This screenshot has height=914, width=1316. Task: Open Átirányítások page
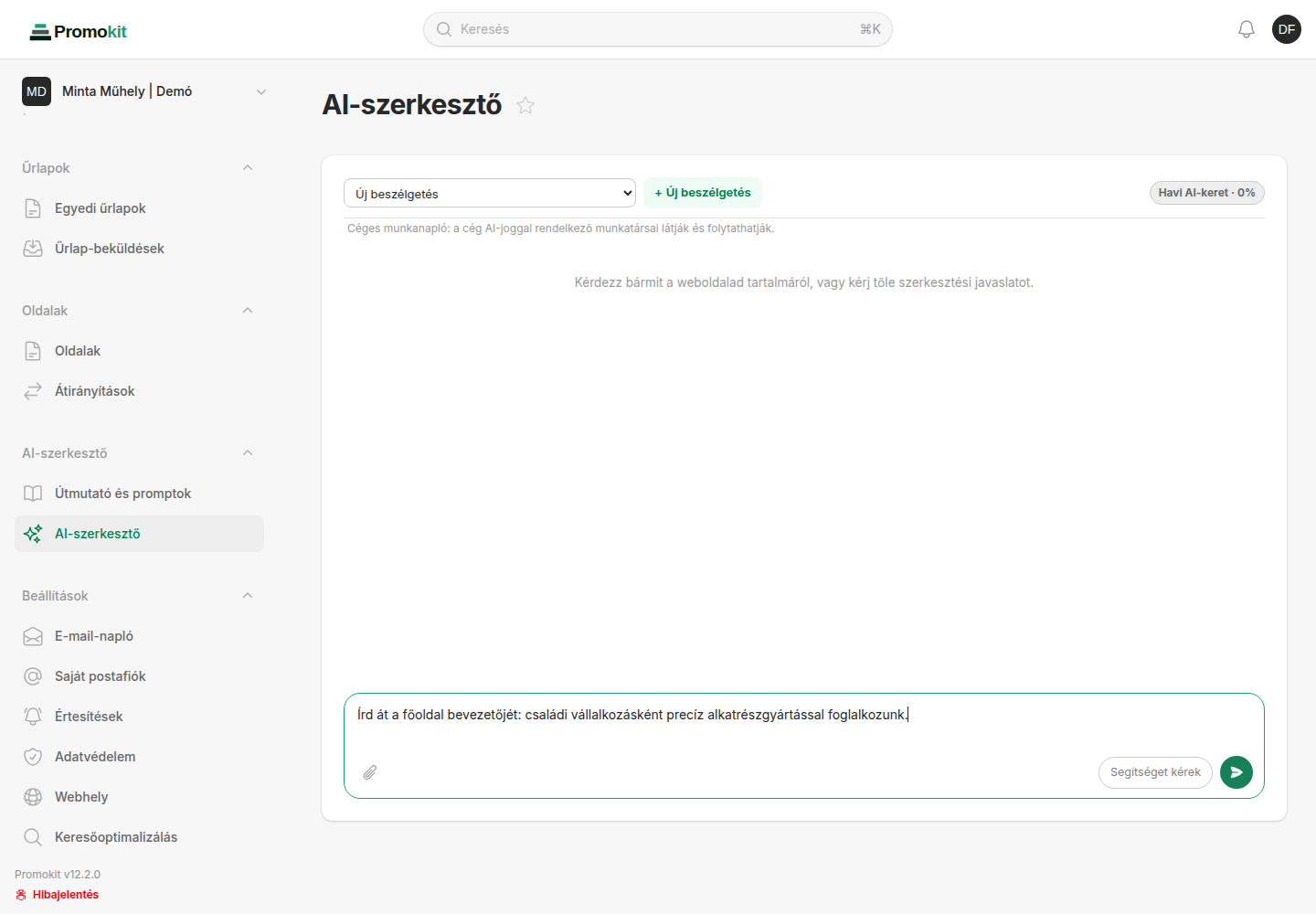pyautogui.click(x=139, y=391)
